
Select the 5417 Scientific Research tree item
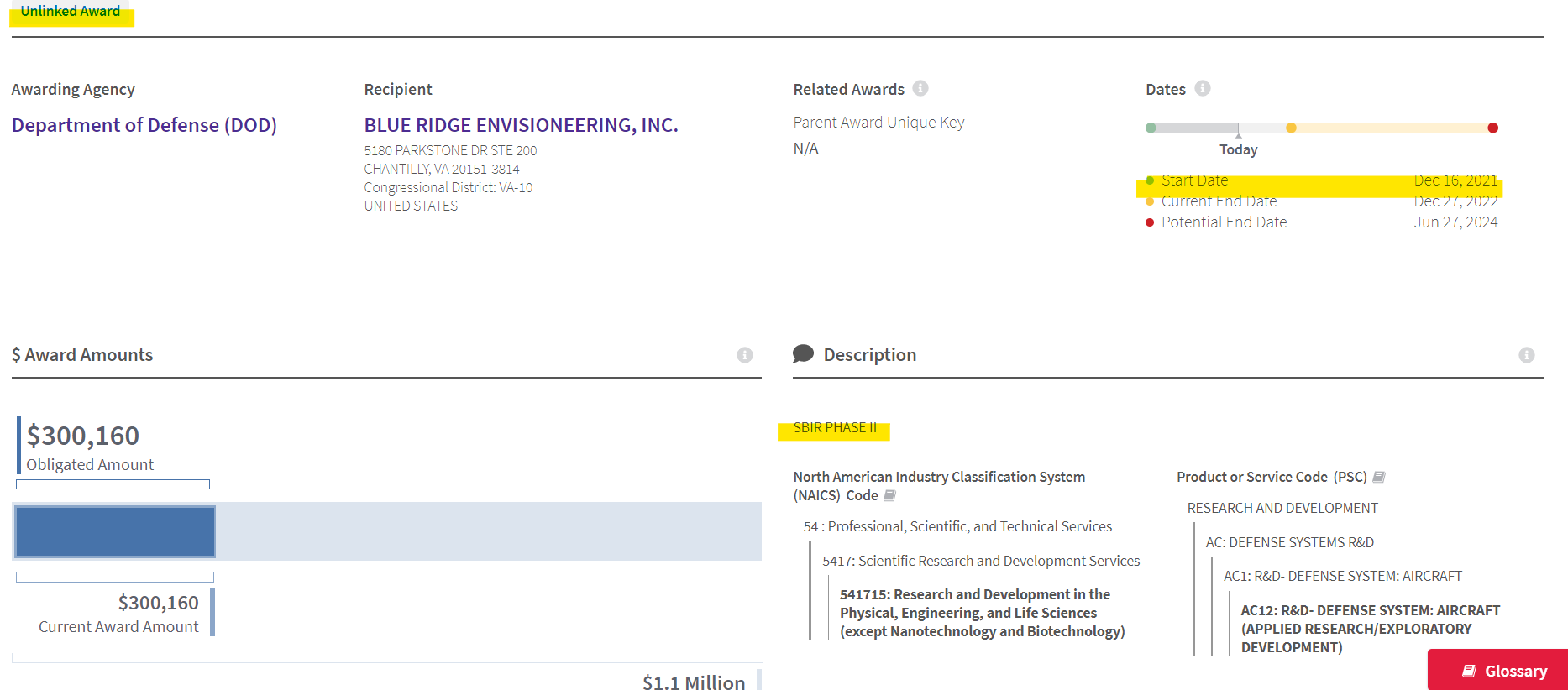981,561
